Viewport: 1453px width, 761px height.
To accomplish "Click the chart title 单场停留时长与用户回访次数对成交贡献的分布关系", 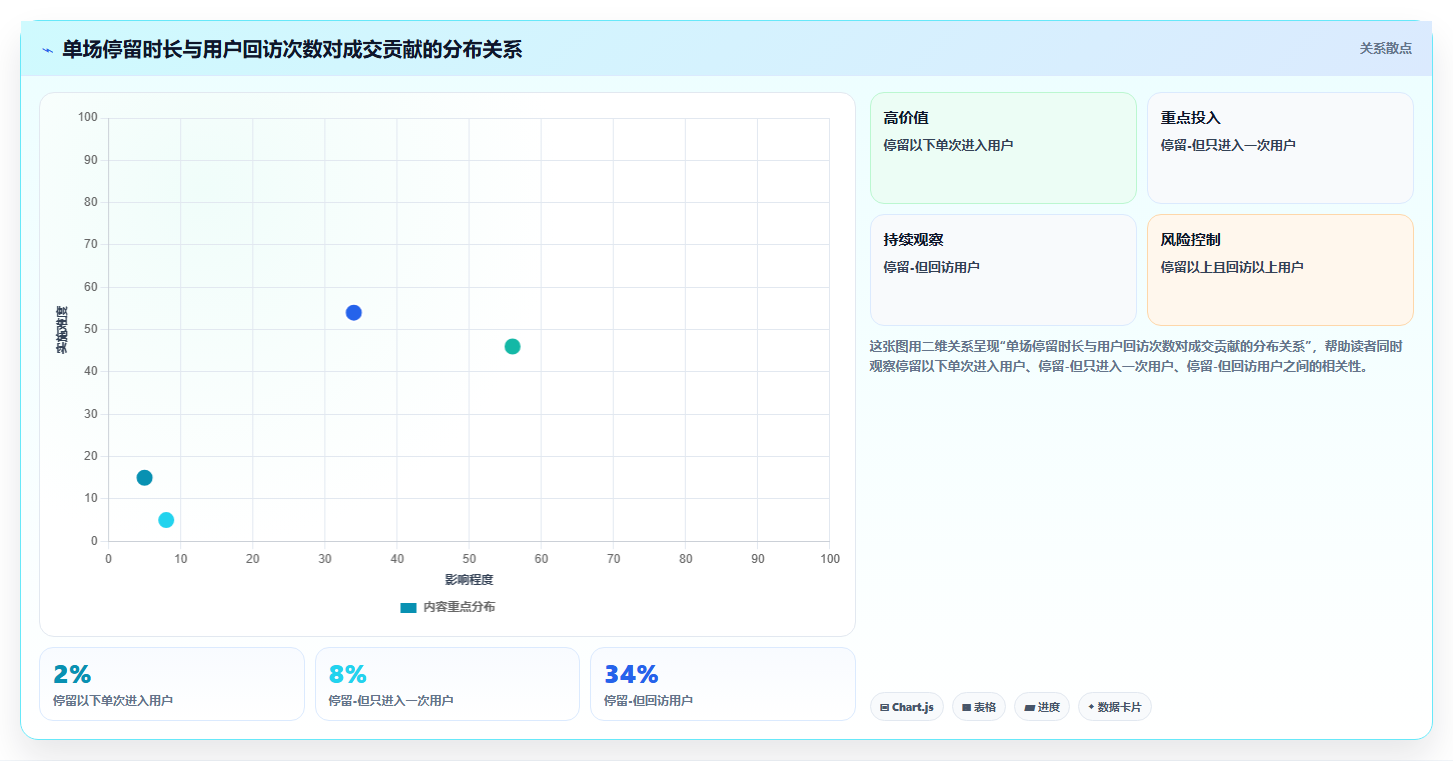I will (x=292, y=49).
